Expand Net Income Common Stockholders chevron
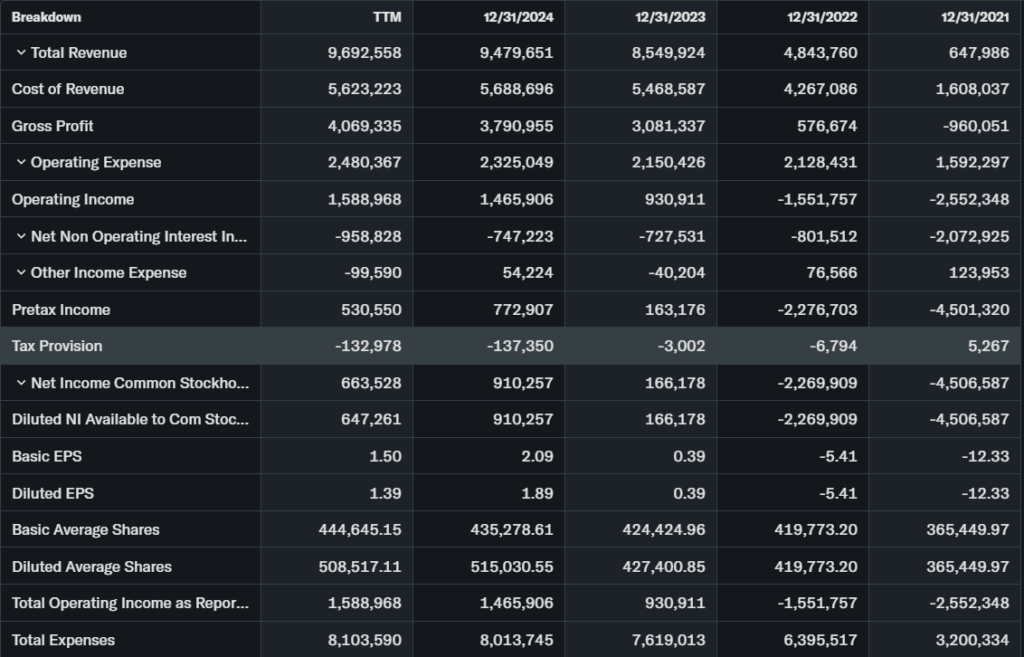 click(x=20, y=383)
